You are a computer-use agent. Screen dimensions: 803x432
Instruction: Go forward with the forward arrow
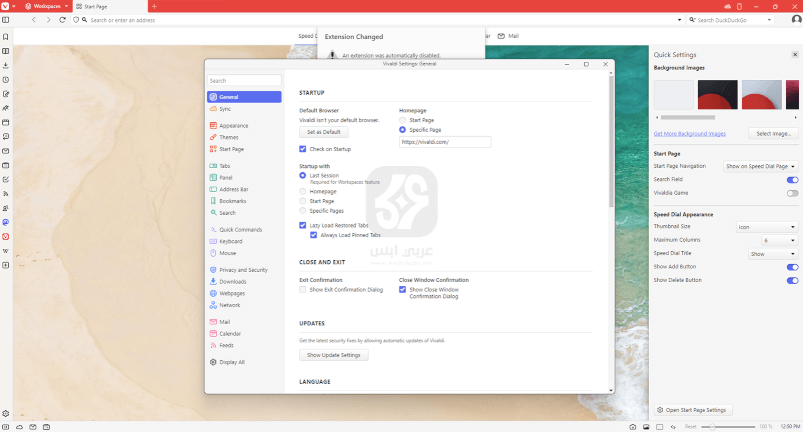click(x=48, y=20)
